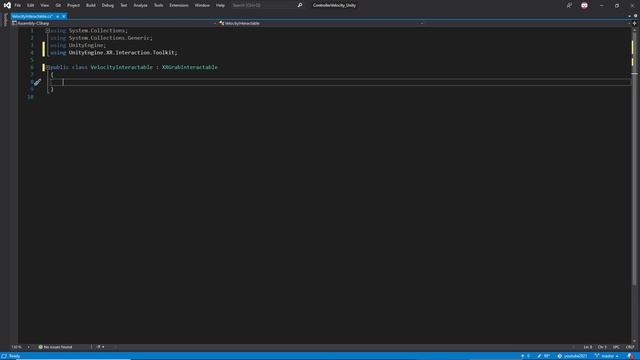This screenshot has height=360, width=640.
Task: Open the Debug menu
Action: tap(108, 5)
